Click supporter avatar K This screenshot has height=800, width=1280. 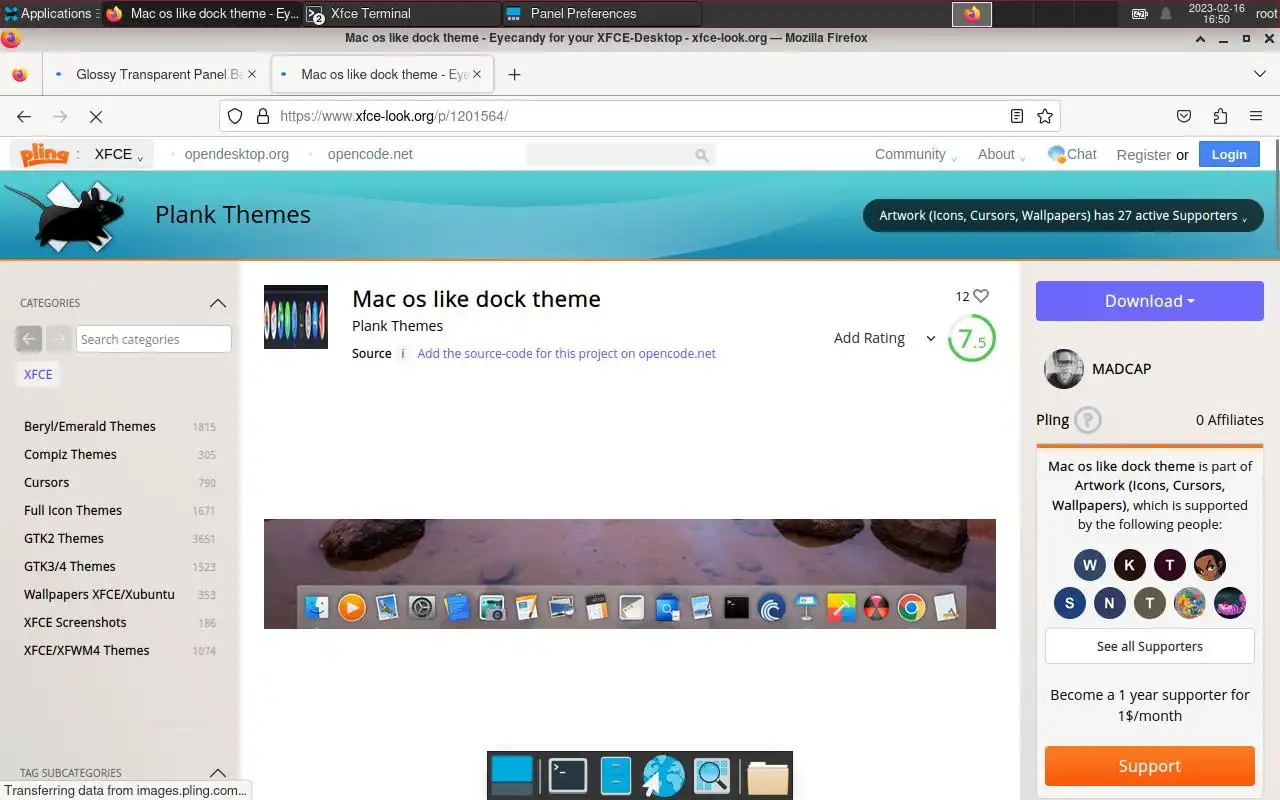[x=1130, y=565]
